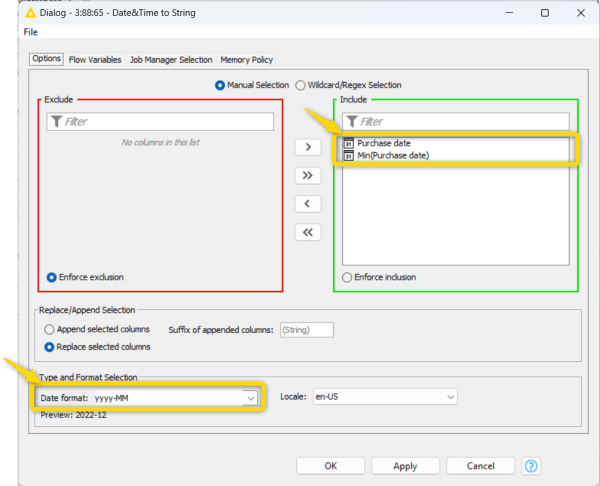Select Wildcard/Regex Selection radio button
600x486 pixels.
coord(300,85)
